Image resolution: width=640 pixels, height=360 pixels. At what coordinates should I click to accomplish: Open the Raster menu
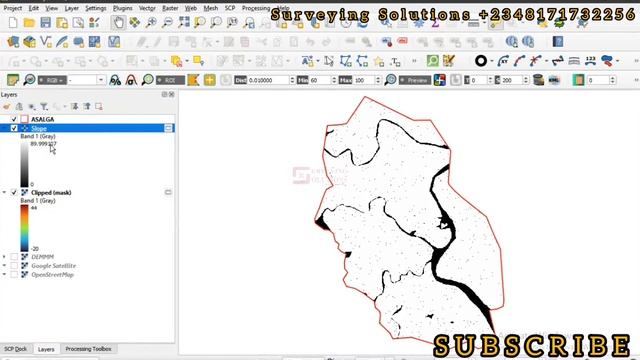click(x=170, y=8)
